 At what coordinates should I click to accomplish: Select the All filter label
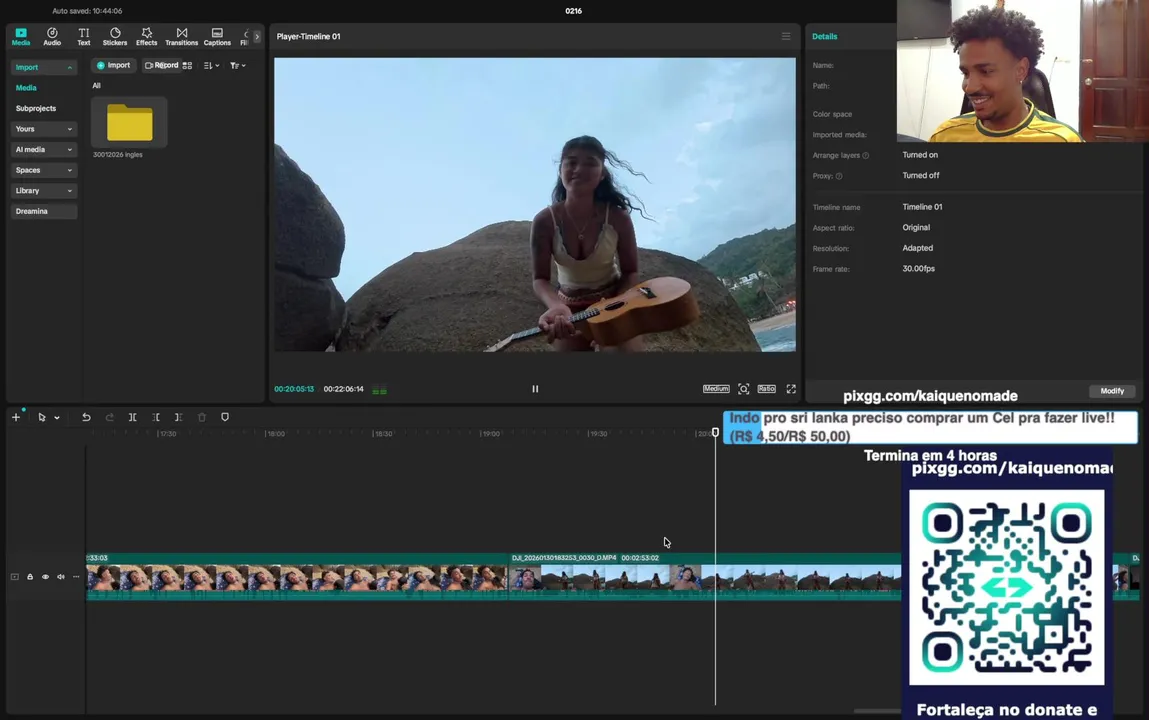(96, 86)
